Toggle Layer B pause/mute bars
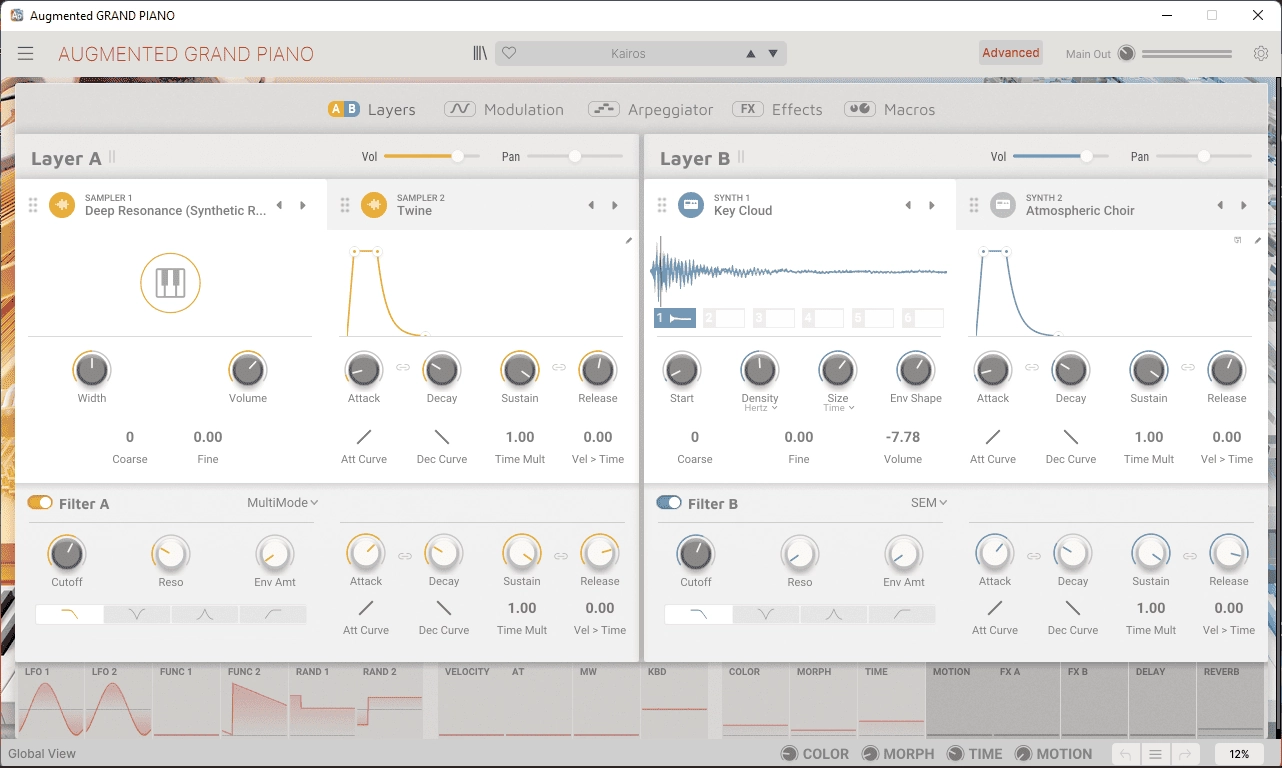 coord(741,157)
